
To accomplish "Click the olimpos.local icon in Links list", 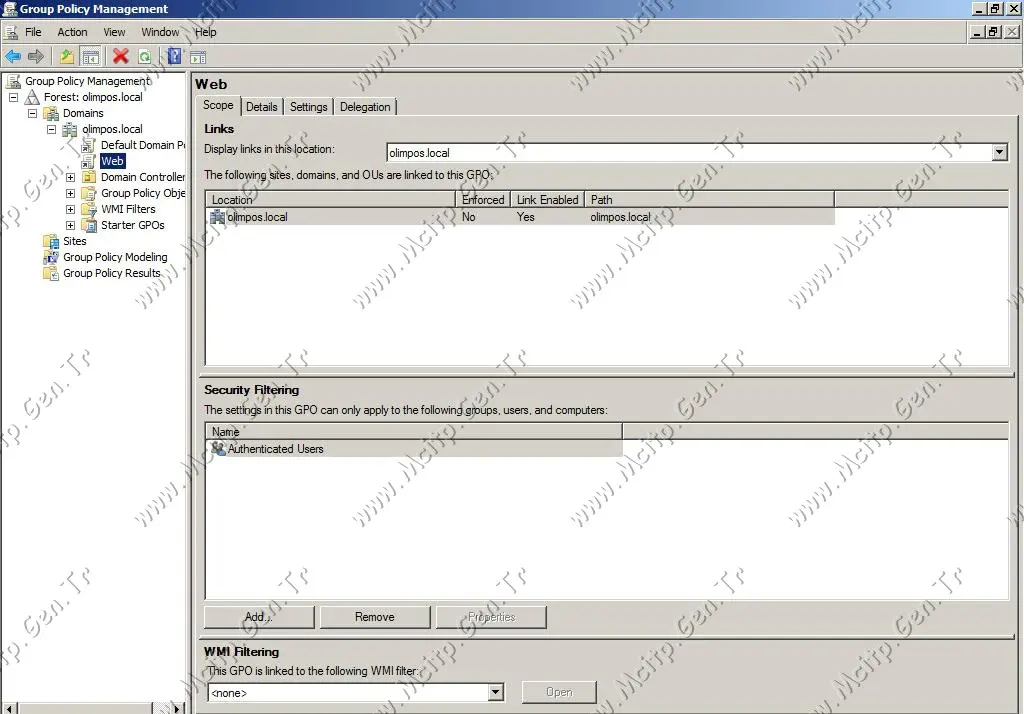I will click(217, 216).
